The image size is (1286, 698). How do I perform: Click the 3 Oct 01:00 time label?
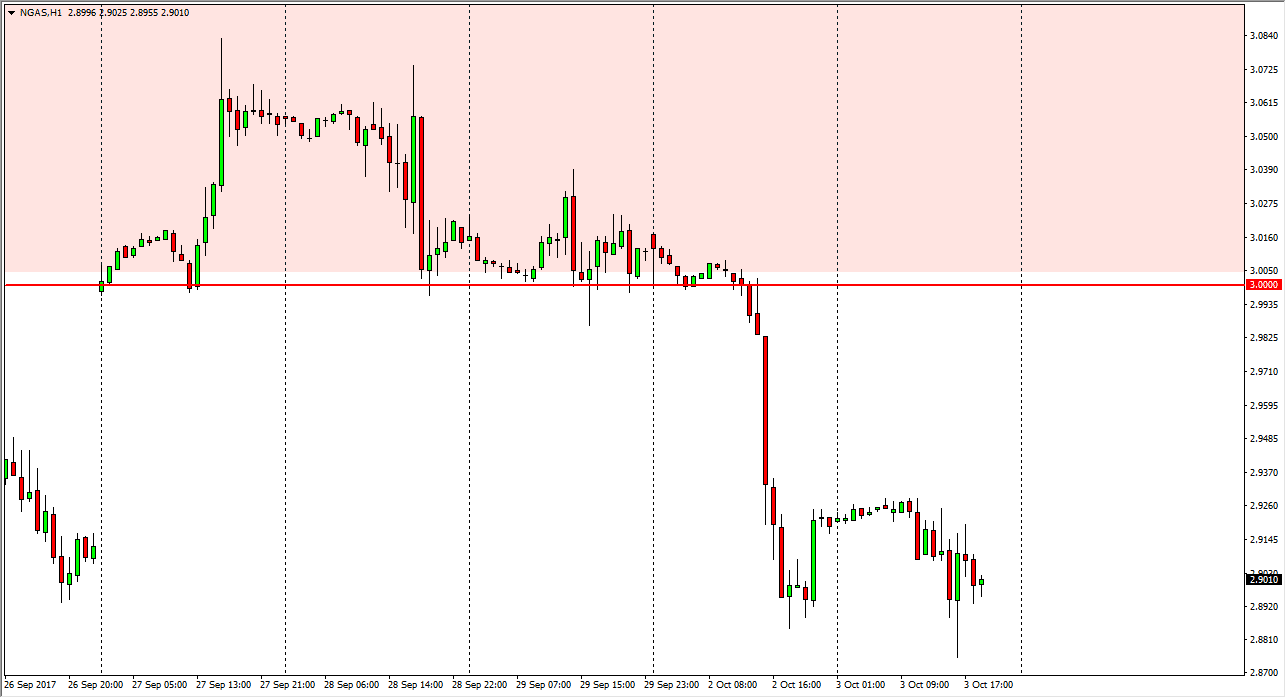tap(860, 685)
